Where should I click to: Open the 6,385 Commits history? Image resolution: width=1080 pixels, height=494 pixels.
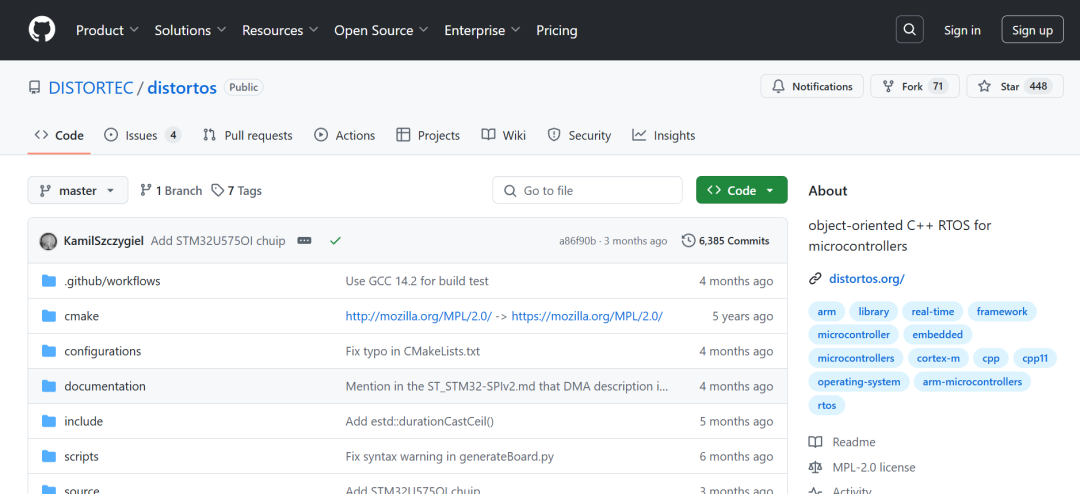point(725,241)
